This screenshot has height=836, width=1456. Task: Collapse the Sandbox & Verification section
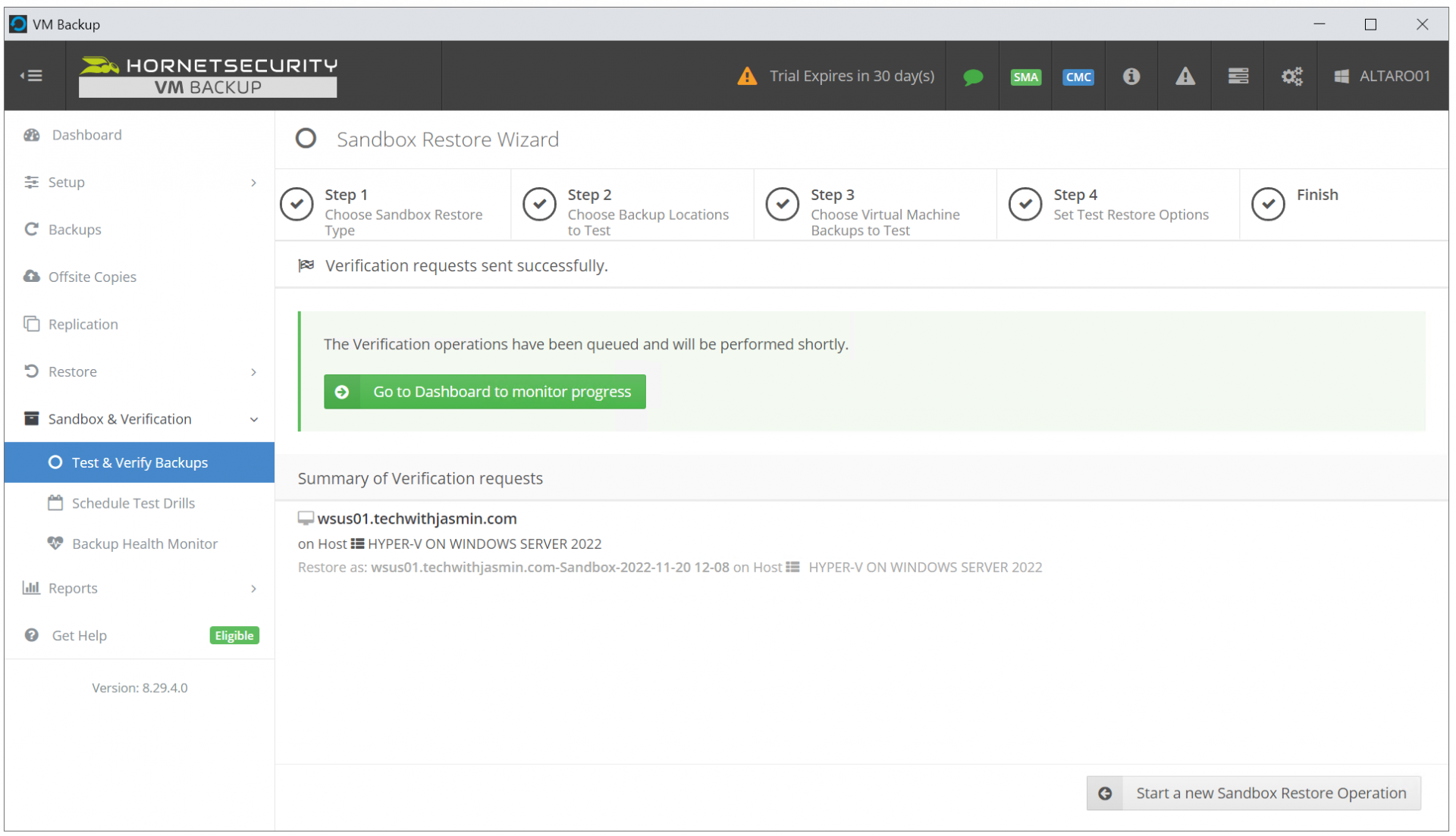(x=253, y=419)
